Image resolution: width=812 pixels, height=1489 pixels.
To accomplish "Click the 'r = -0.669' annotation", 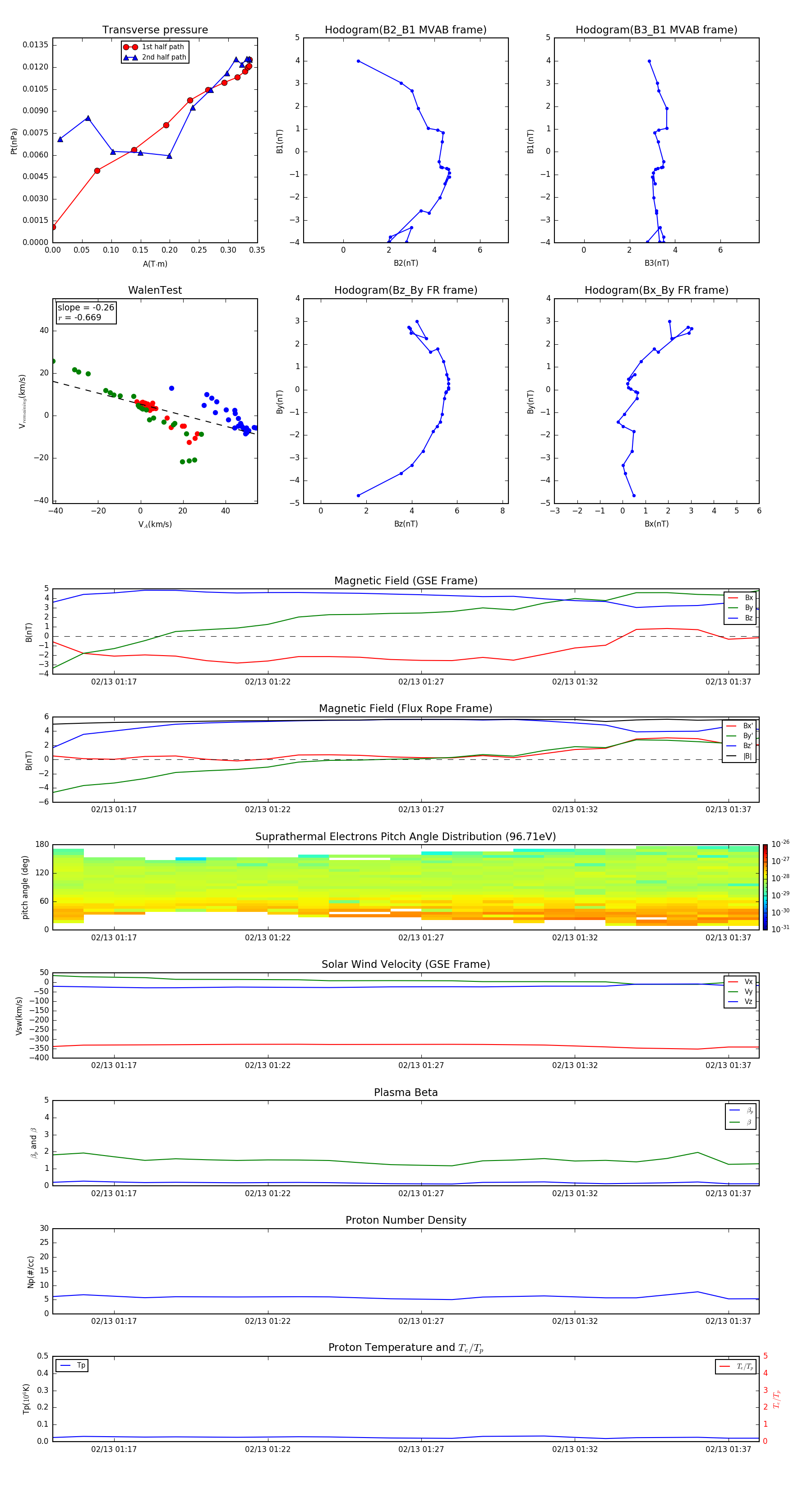I will pyautogui.click(x=80, y=317).
